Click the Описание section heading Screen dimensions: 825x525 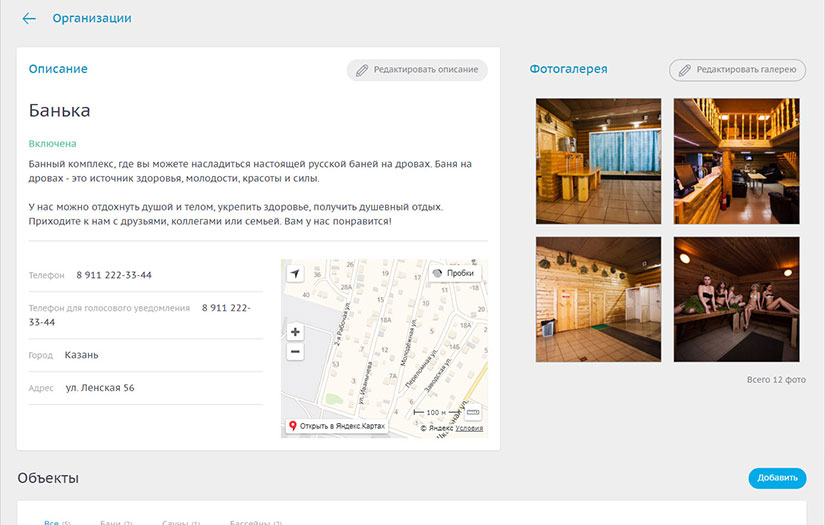click(x=58, y=69)
